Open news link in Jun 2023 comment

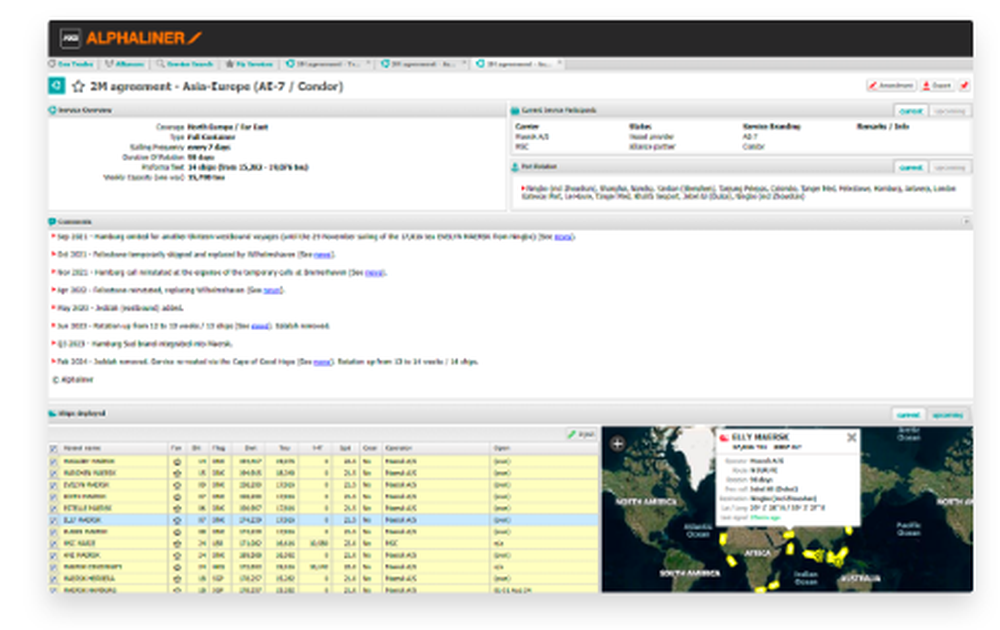(260, 326)
